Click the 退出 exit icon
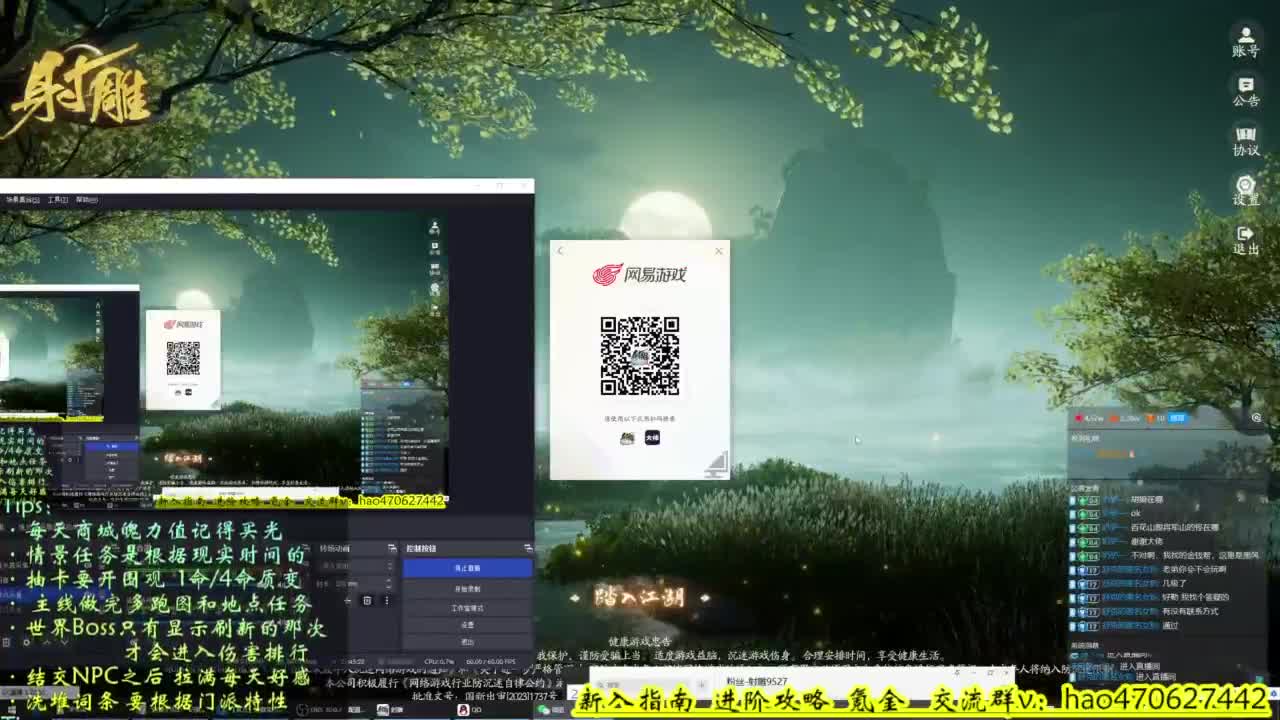1280x720 pixels. pyautogui.click(x=1245, y=241)
